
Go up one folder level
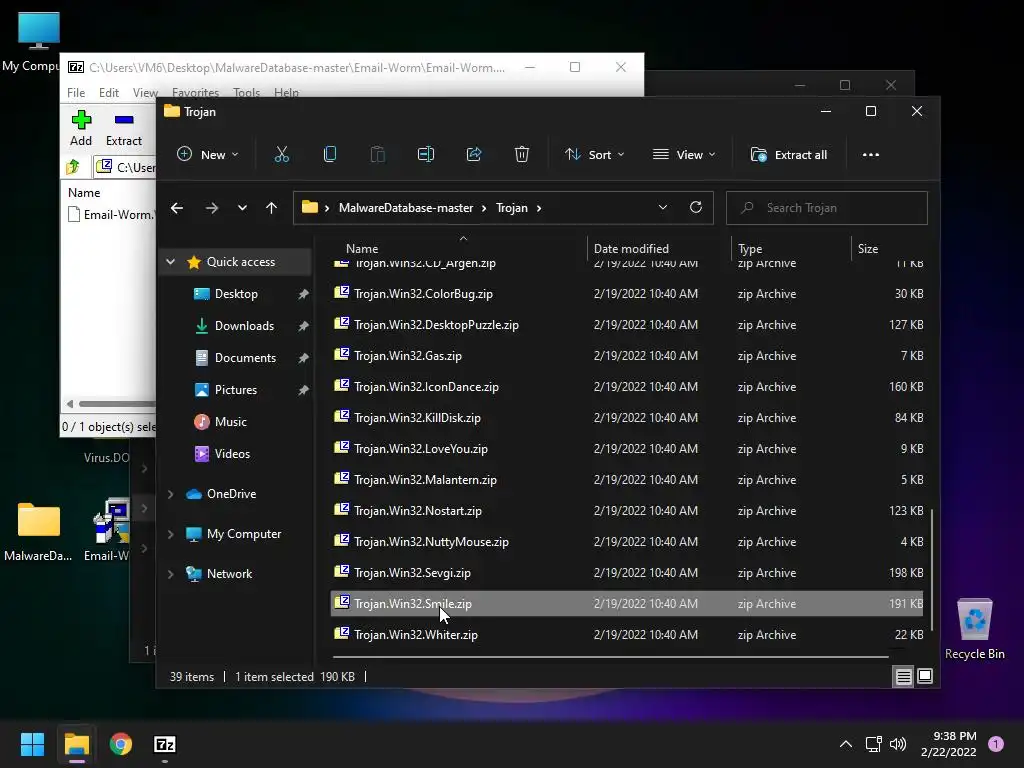pos(272,208)
